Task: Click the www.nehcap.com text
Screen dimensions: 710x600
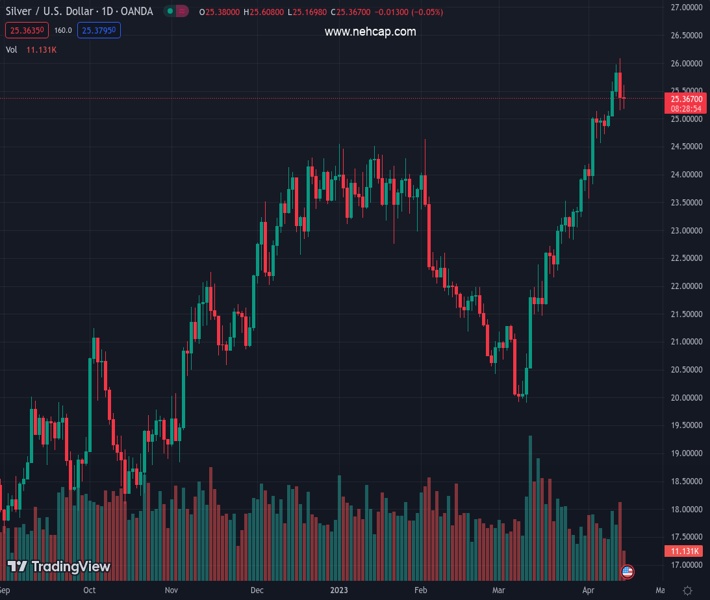Action: [370, 32]
